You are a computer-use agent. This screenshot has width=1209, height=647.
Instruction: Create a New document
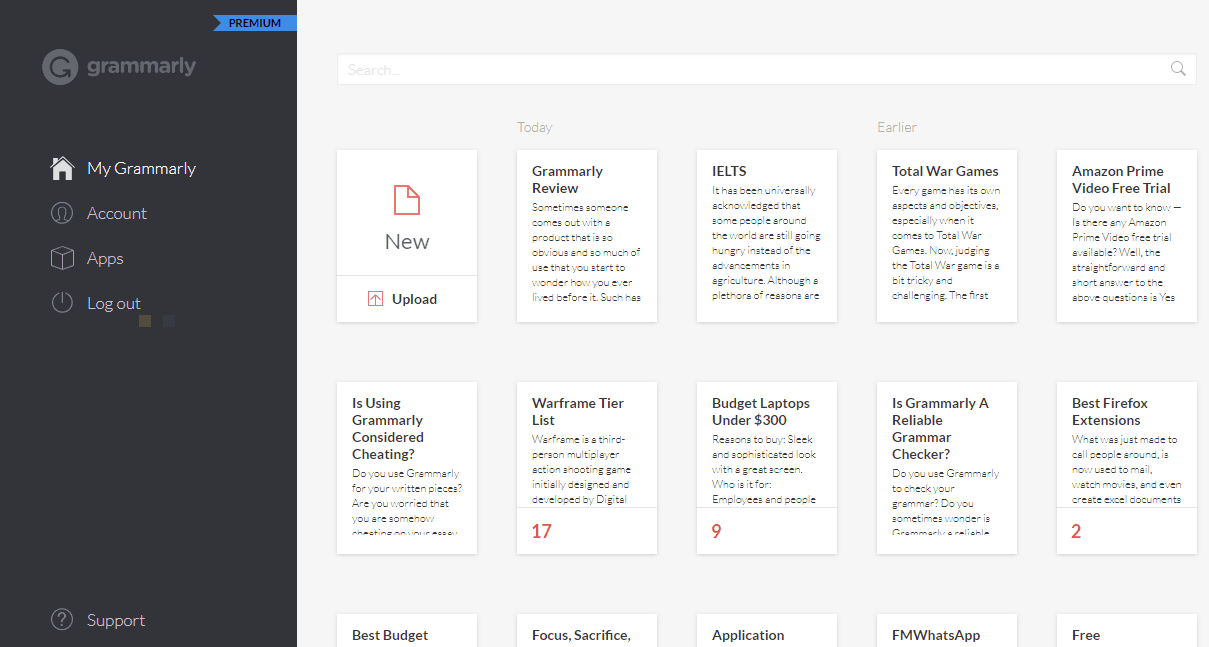click(x=407, y=213)
